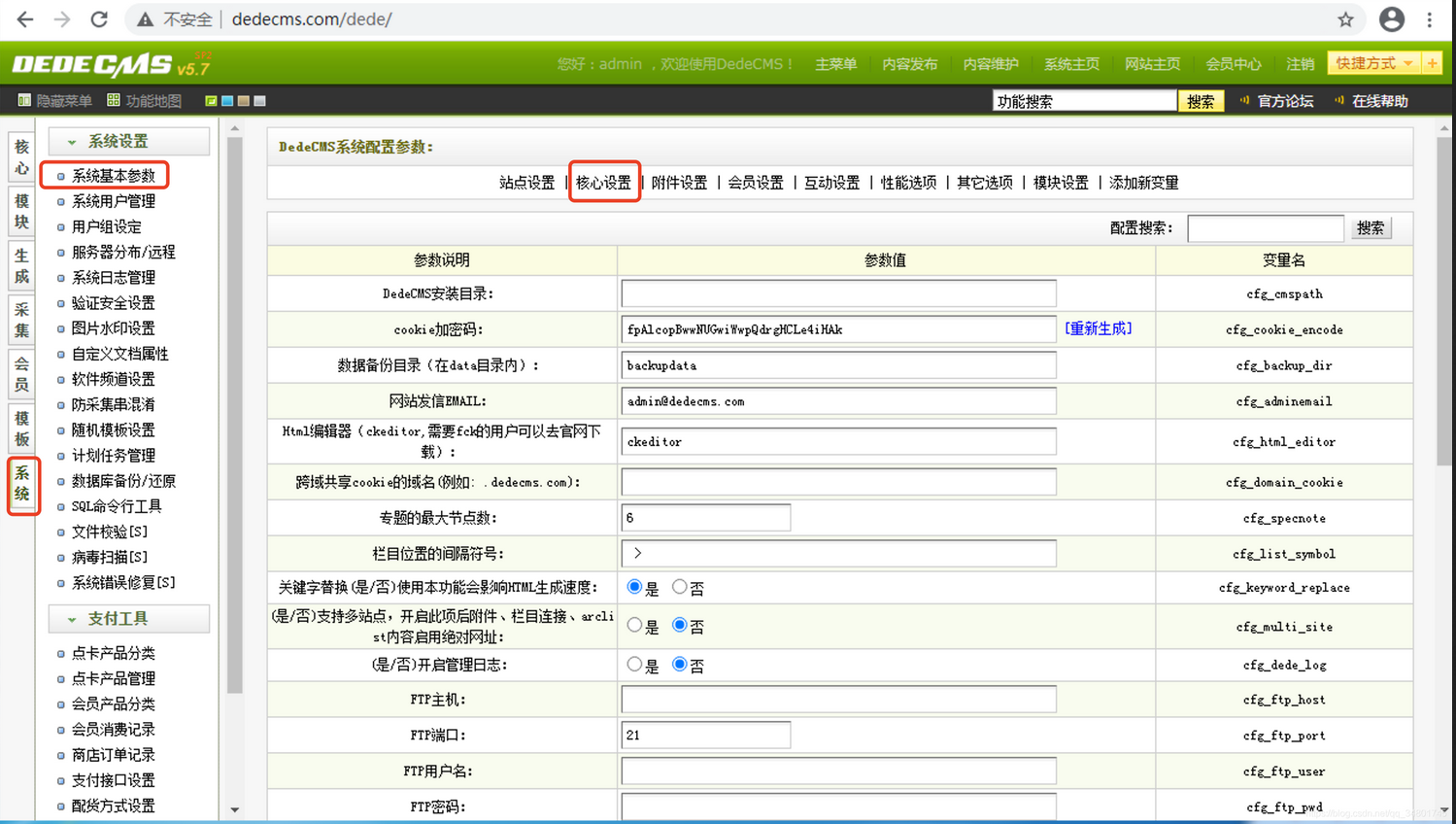The height and width of the screenshot is (824, 1456).
Task: Select 是 for 开启管理日志 option
Action: point(634,665)
